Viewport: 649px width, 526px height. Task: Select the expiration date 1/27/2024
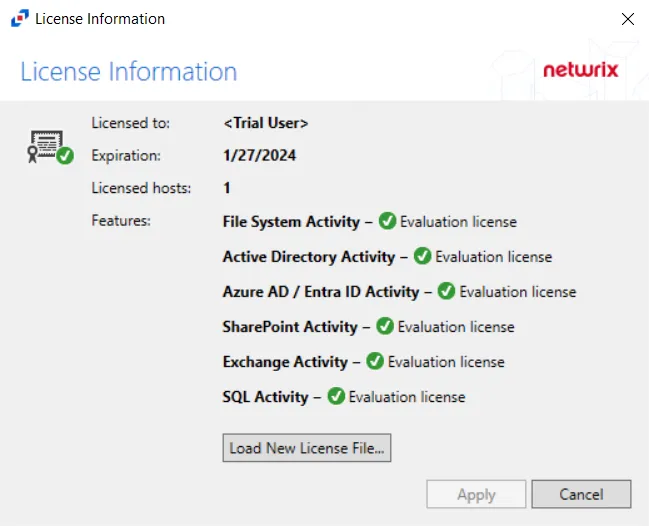pos(260,156)
